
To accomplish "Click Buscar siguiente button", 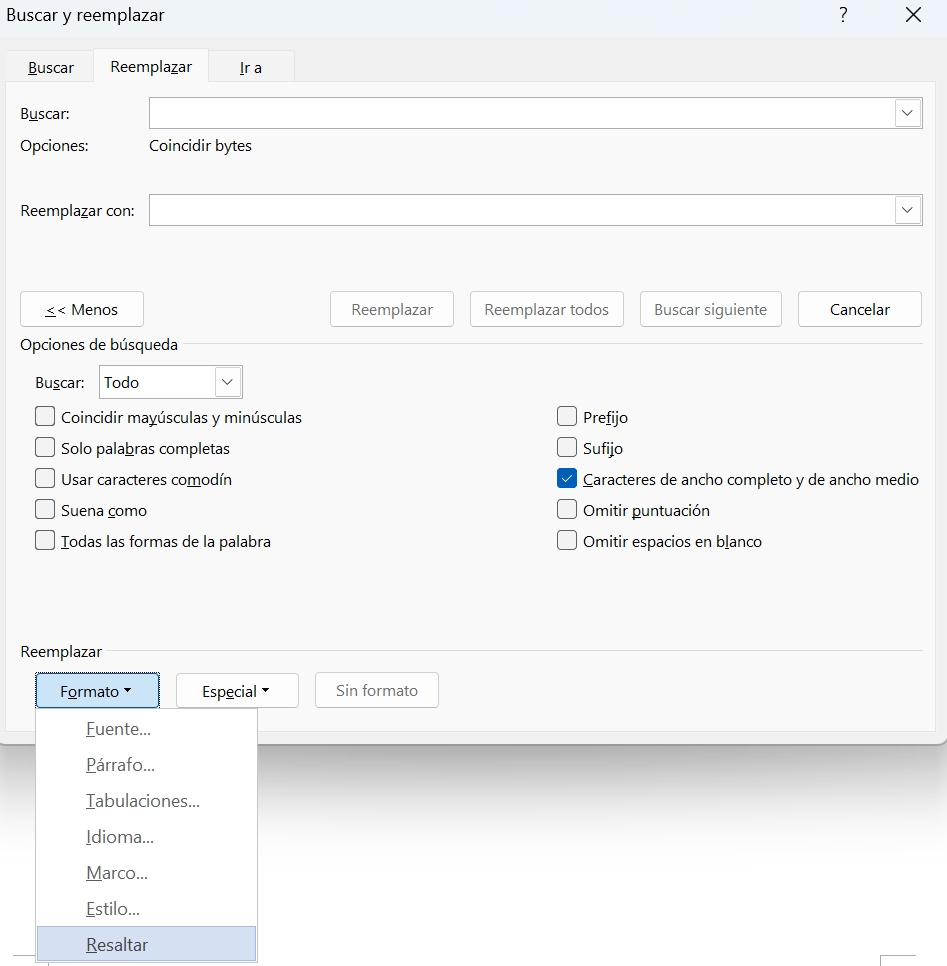I will 710,309.
